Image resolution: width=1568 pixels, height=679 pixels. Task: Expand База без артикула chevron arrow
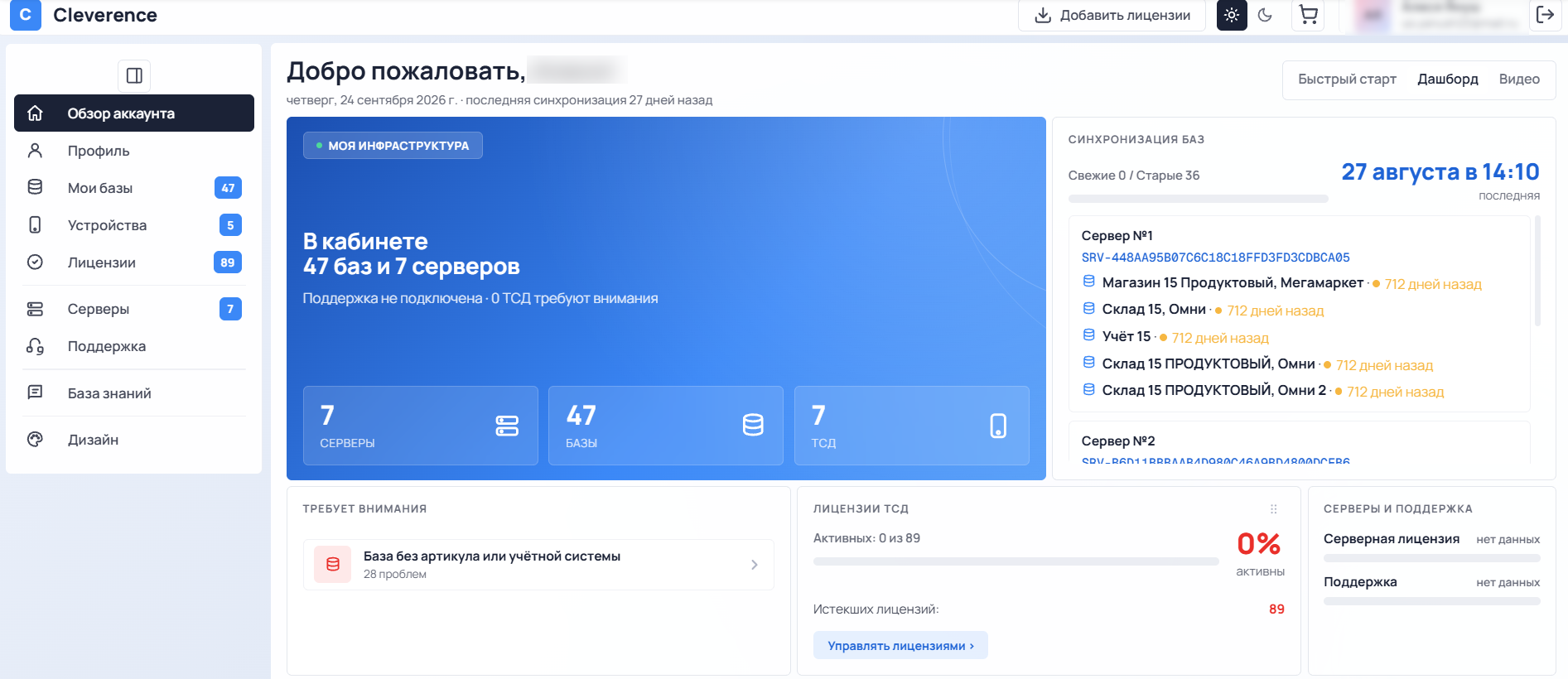click(755, 565)
